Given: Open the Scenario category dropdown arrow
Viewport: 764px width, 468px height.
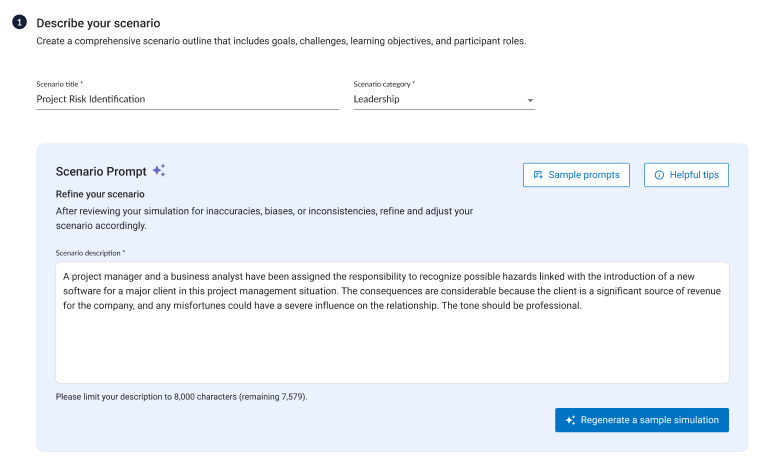Looking at the screenshot, I should (x=530, y=100).
